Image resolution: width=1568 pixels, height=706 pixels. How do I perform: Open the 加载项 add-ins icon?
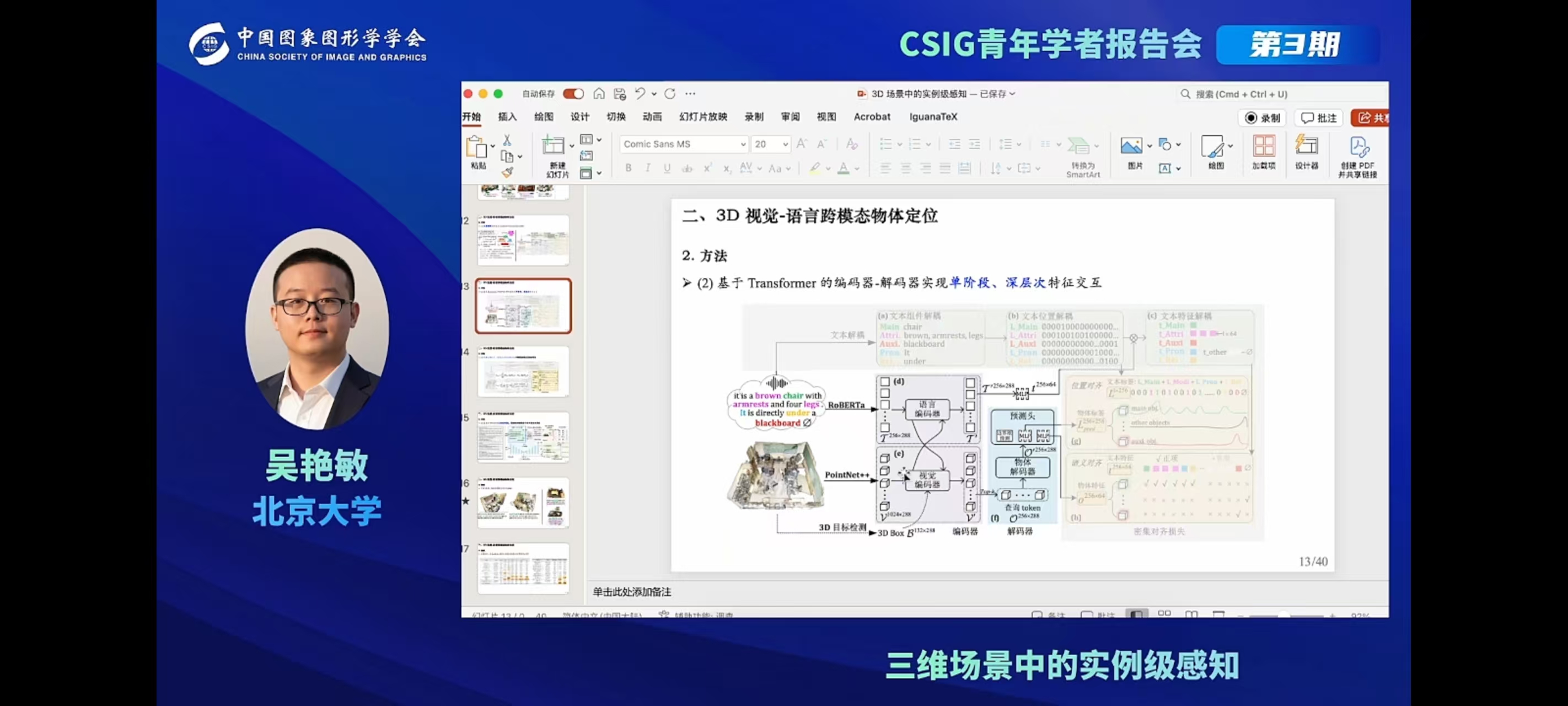[x=1264, y=146]
